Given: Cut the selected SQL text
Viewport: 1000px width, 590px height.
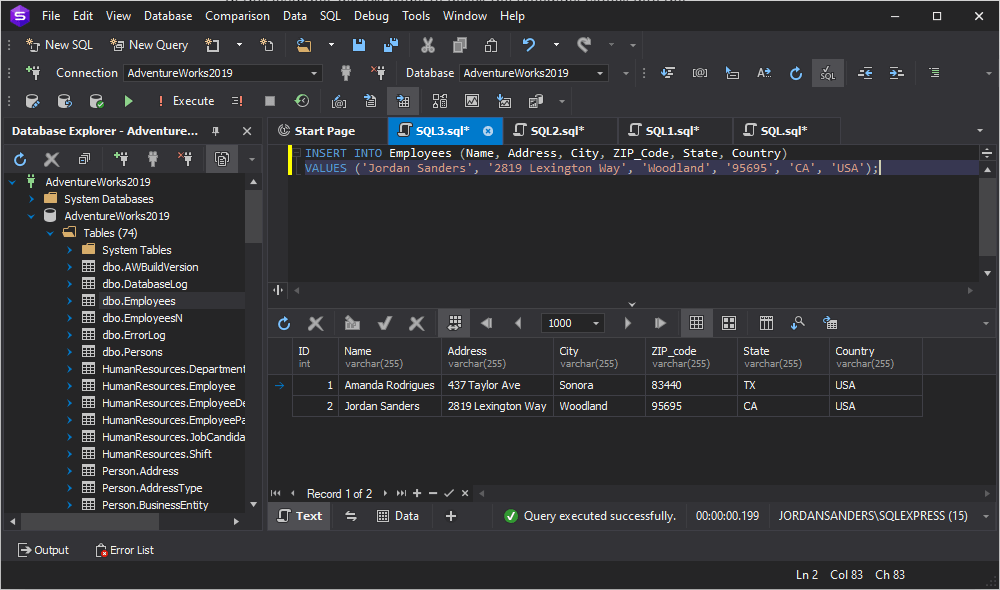Looking at the screenshot, I should (426, 44).
